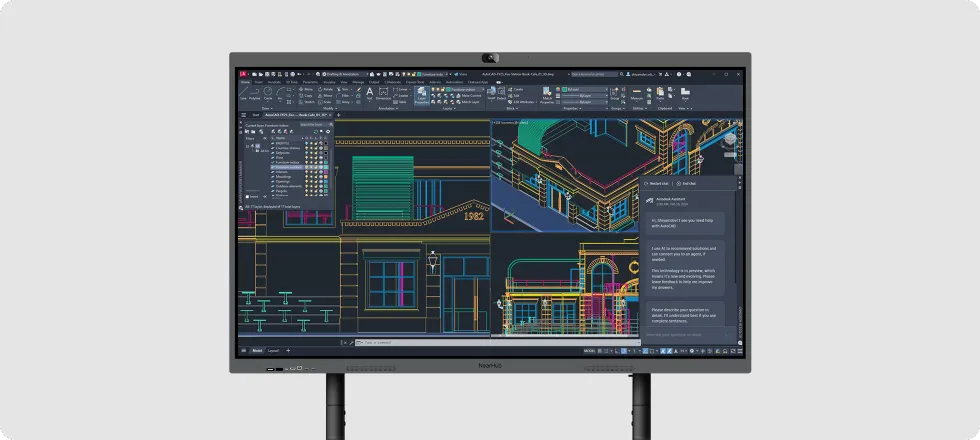Viewport: 980px width, 440px height.
Task: Click Match Layer tool
Action: [x=469, y=102]
